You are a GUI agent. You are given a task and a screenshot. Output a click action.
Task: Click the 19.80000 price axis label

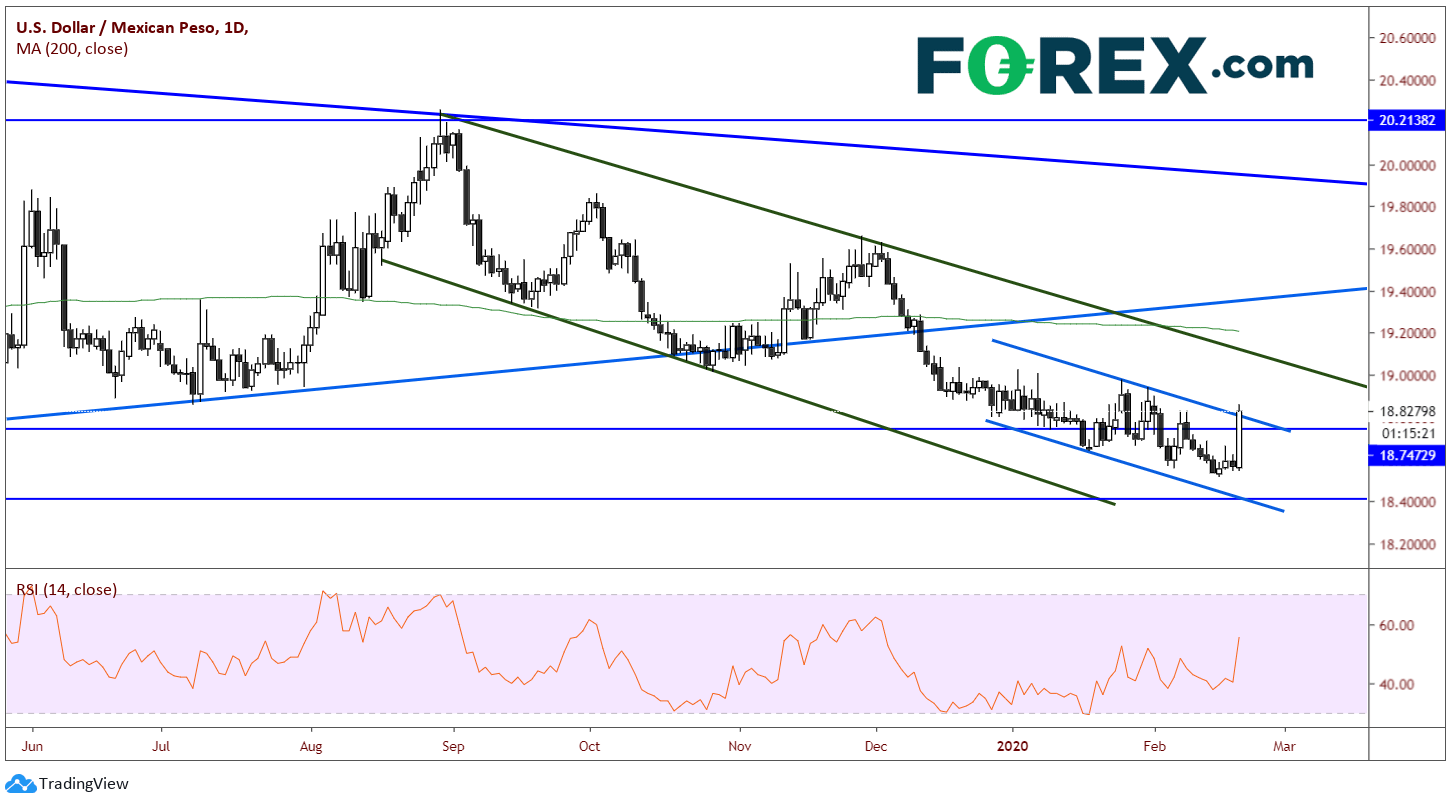[x=1408, y=207]
